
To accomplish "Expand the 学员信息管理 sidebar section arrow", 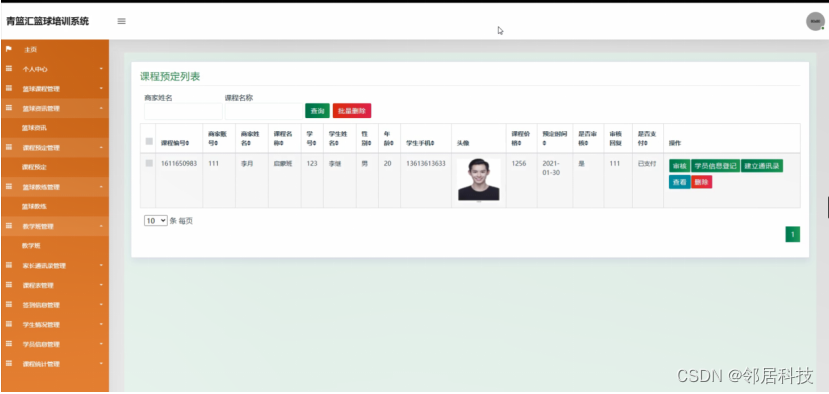I will (101, 344).
